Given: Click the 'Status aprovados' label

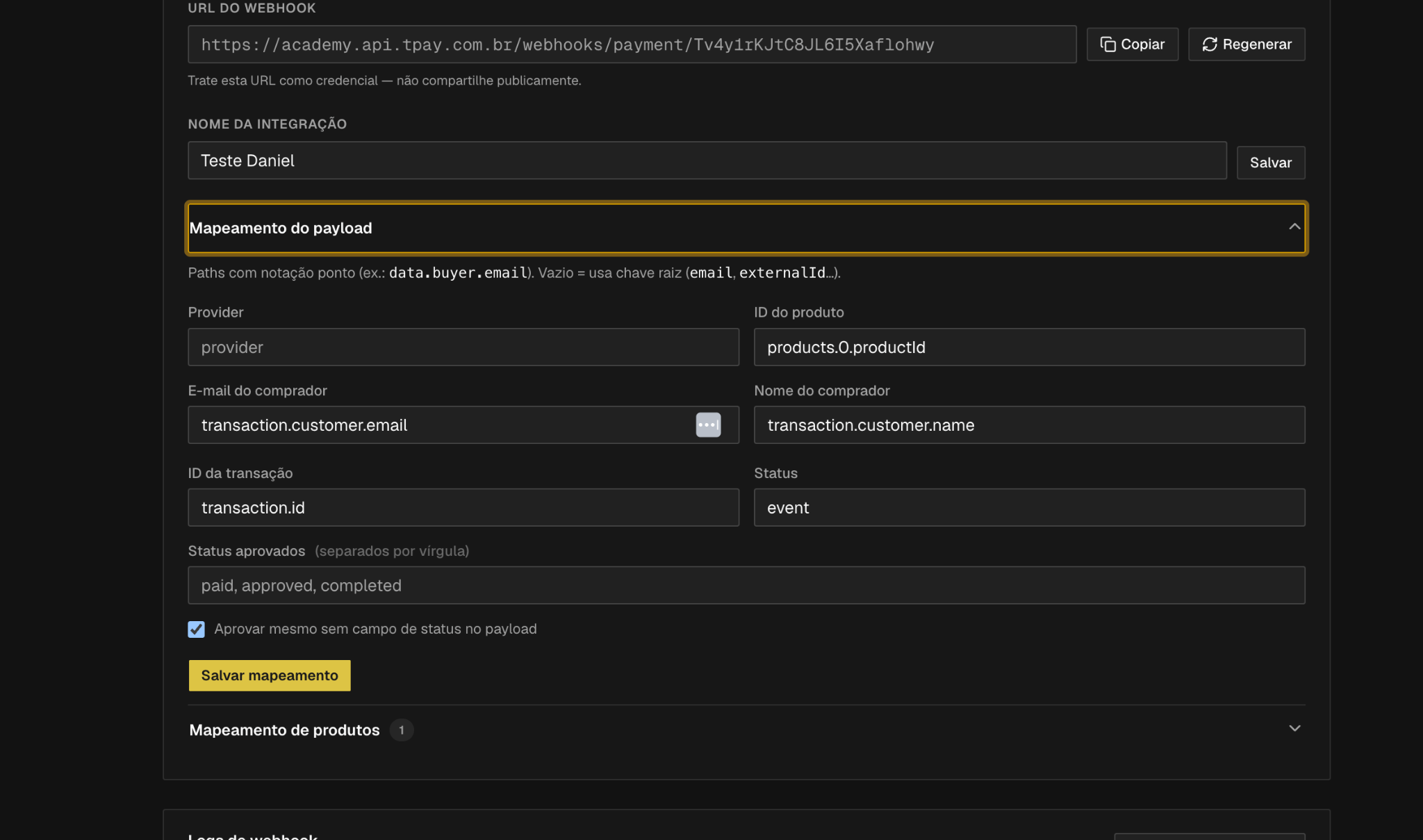Looking at the screenshot, I should coord(246,551).
